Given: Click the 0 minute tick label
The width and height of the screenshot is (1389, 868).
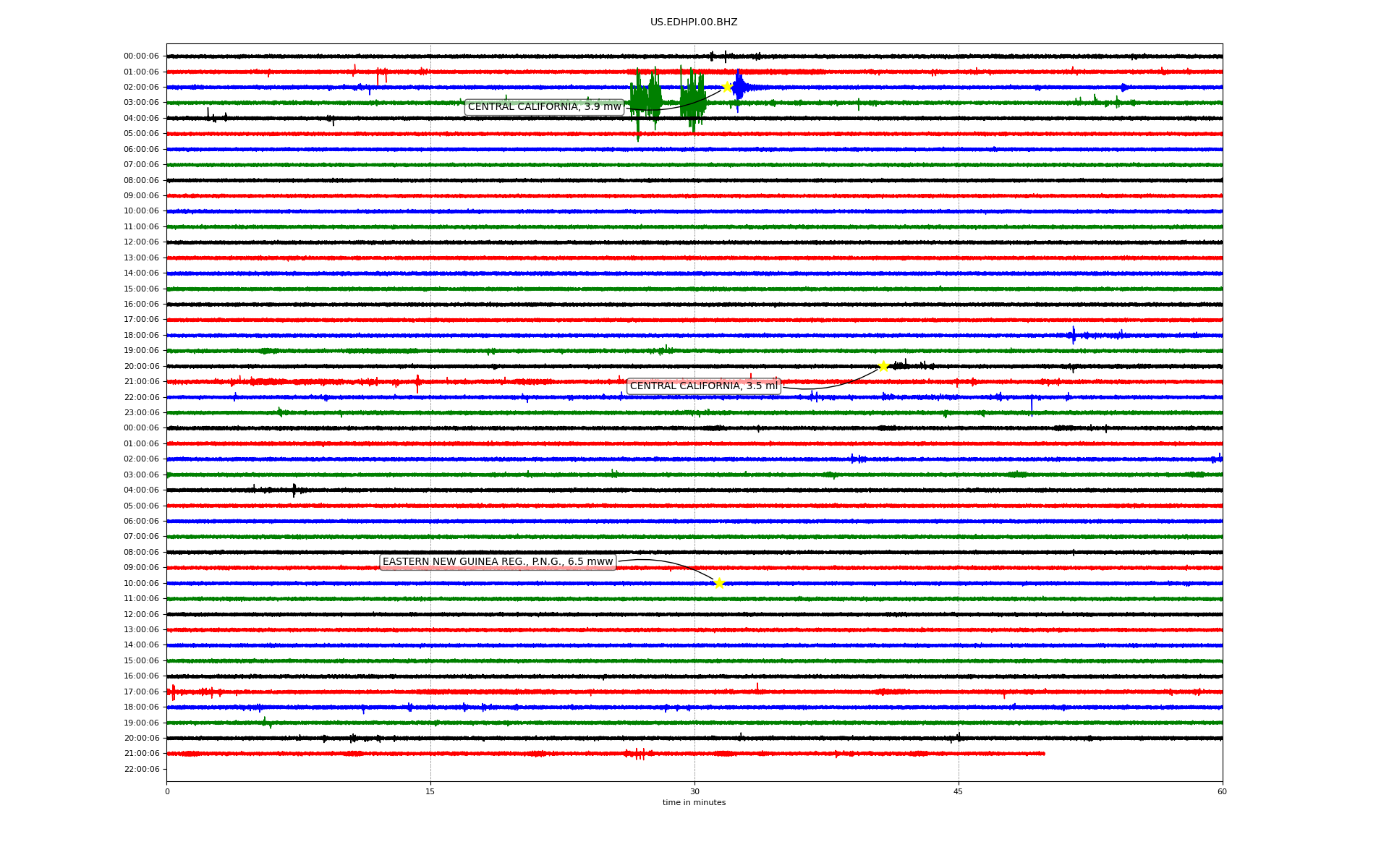Looking at the screenshot, I should [167, 791].
